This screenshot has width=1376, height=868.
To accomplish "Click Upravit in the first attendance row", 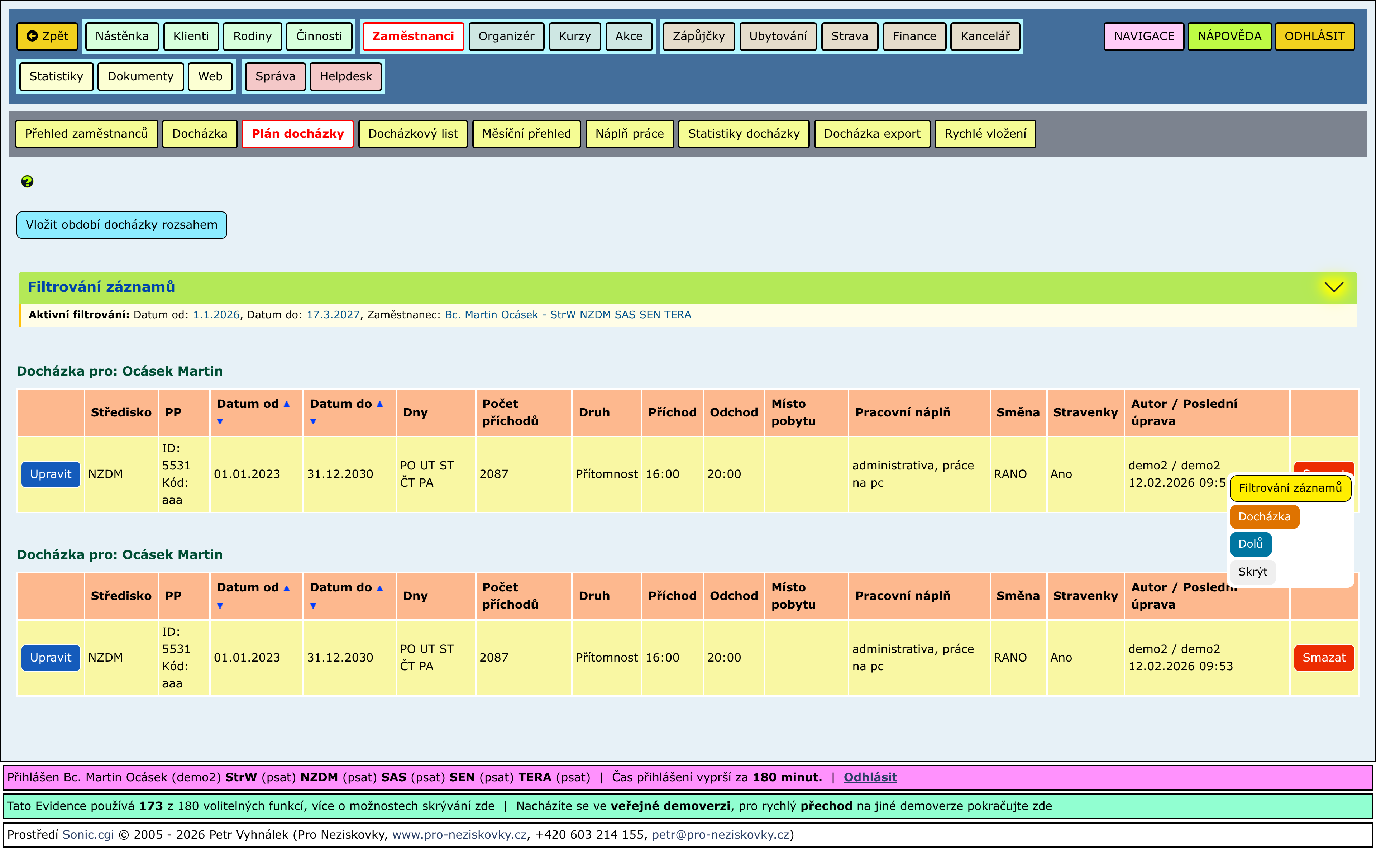I will point(50,474).
